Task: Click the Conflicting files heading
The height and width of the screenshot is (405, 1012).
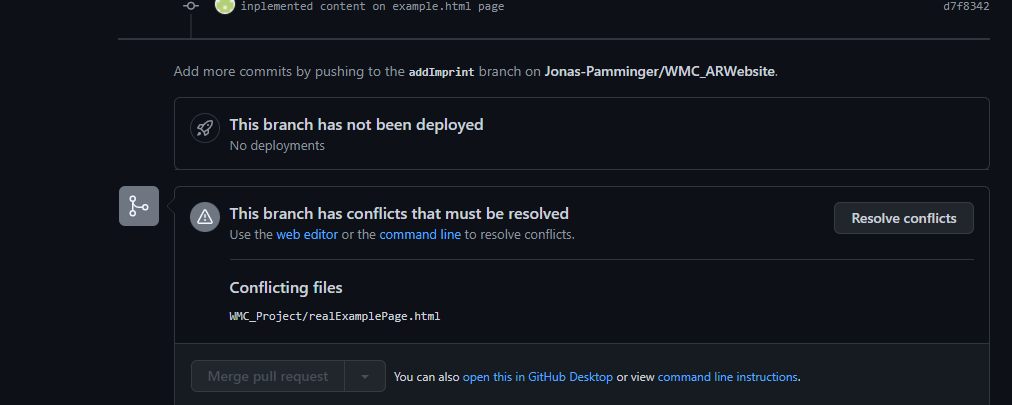Action: coord(286,288)
